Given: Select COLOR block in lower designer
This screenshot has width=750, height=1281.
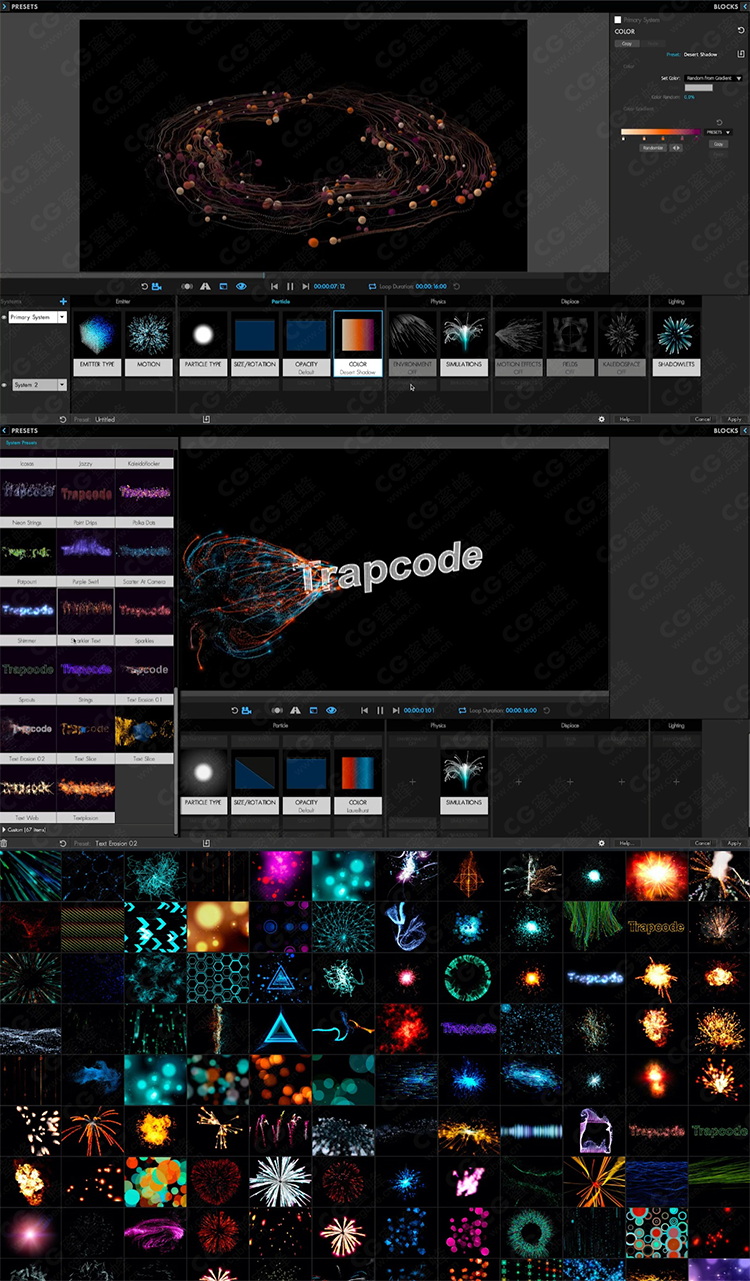Looking at the screenshot, I should click(358, 782).
